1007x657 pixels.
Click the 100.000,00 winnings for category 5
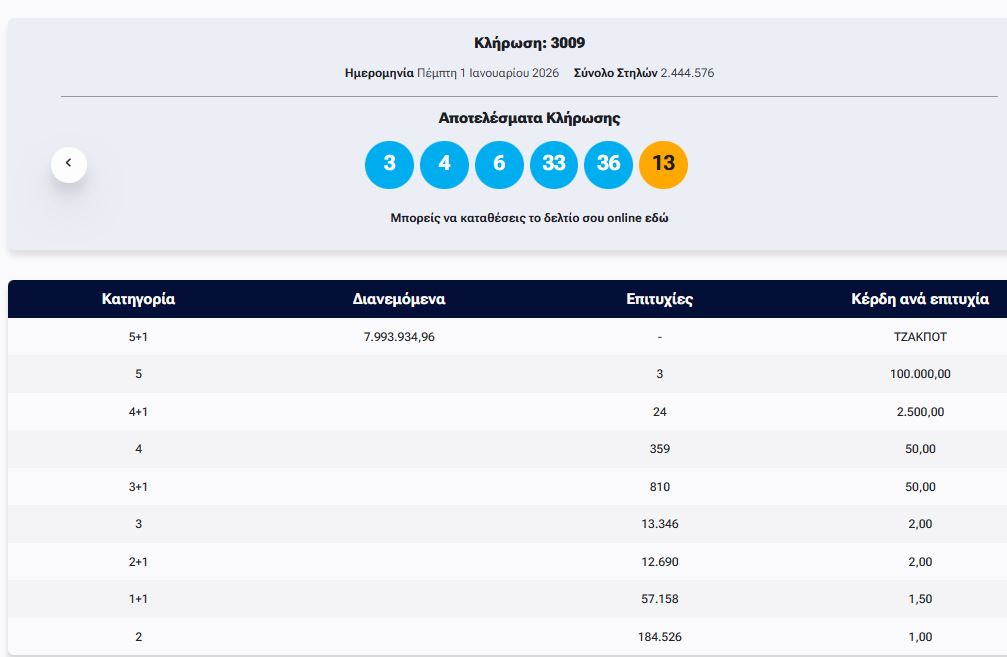[x=919, y=374]
